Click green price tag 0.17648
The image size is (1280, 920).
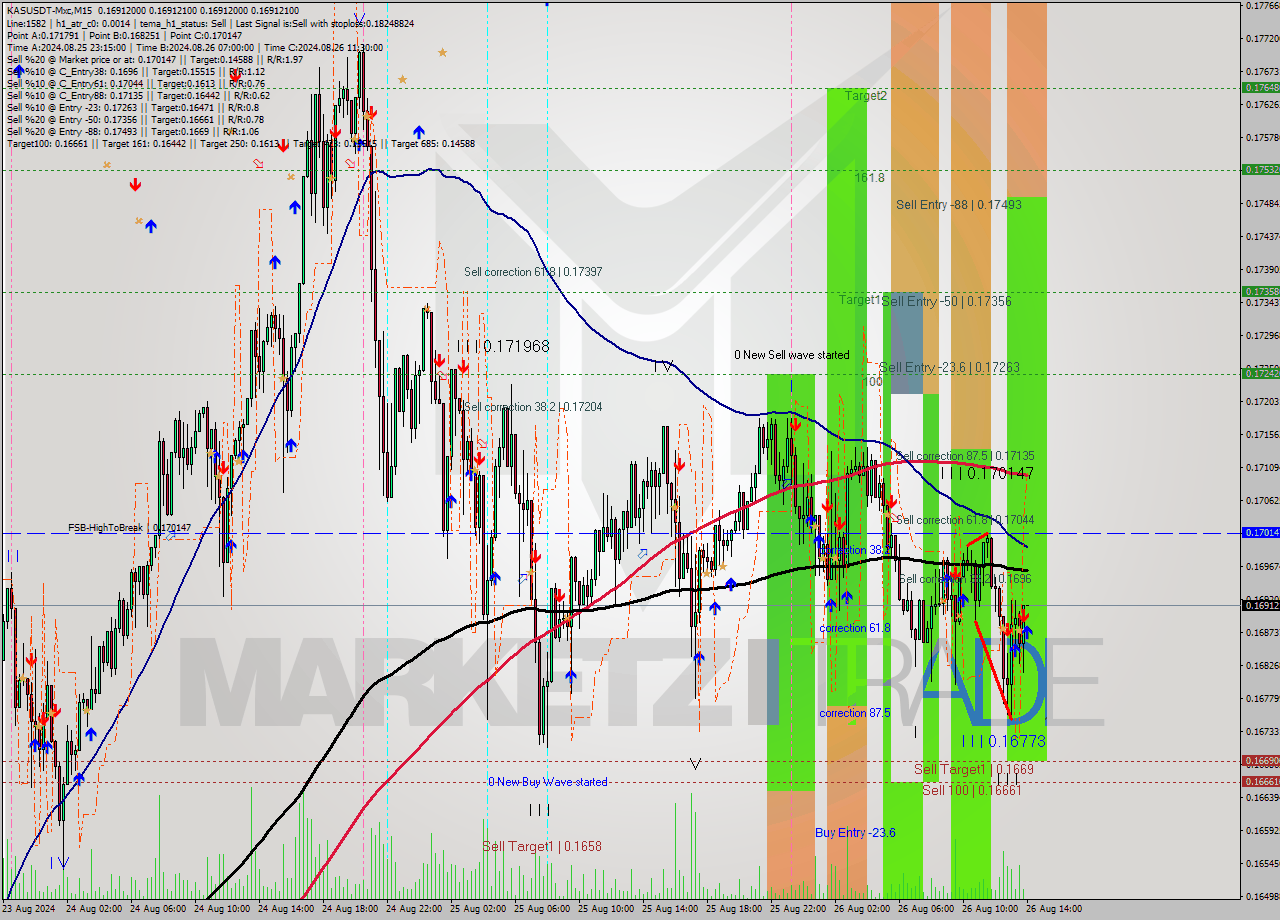[1260, 87]
